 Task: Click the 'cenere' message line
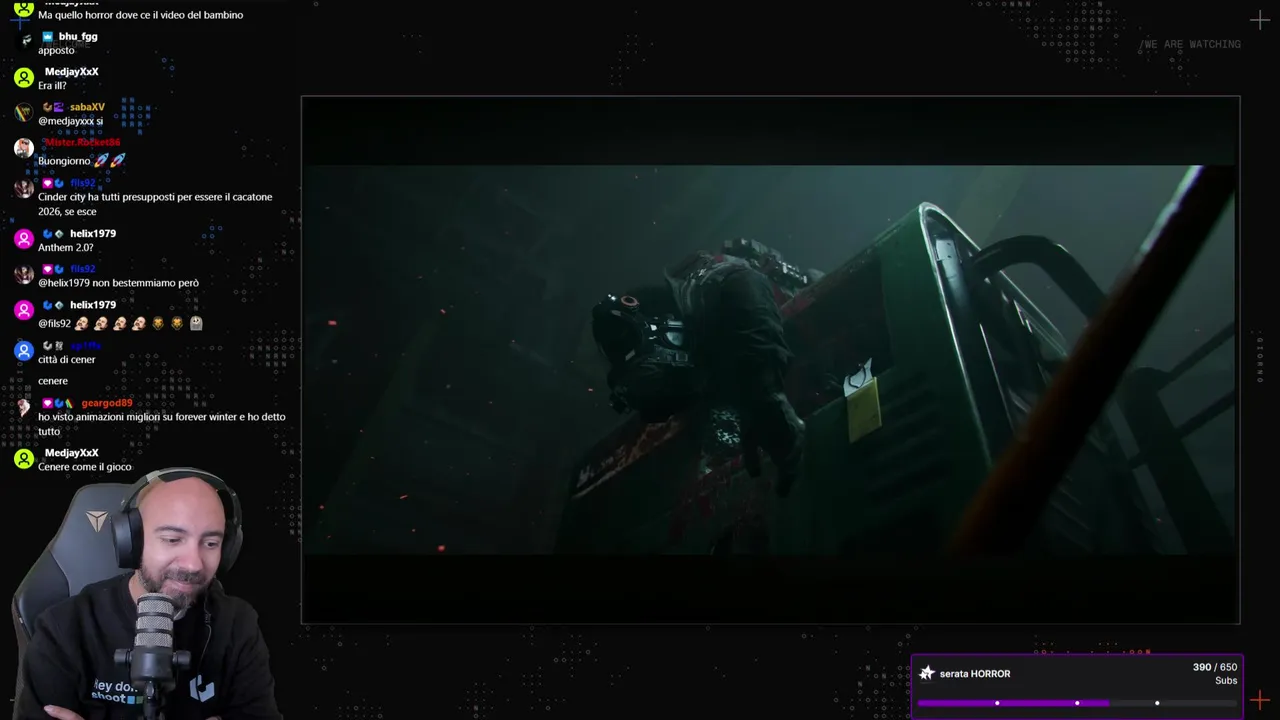click(53, 381)
